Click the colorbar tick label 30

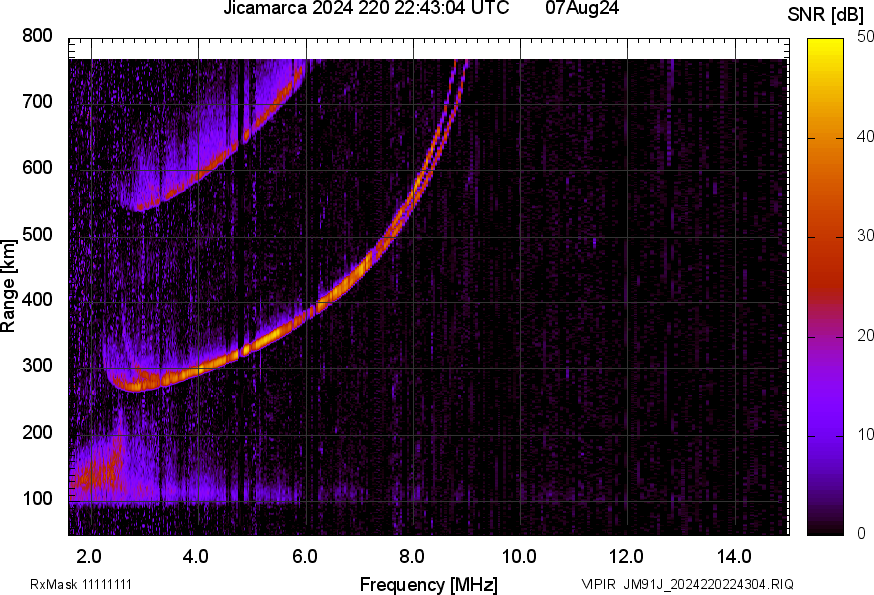[865, 235]
